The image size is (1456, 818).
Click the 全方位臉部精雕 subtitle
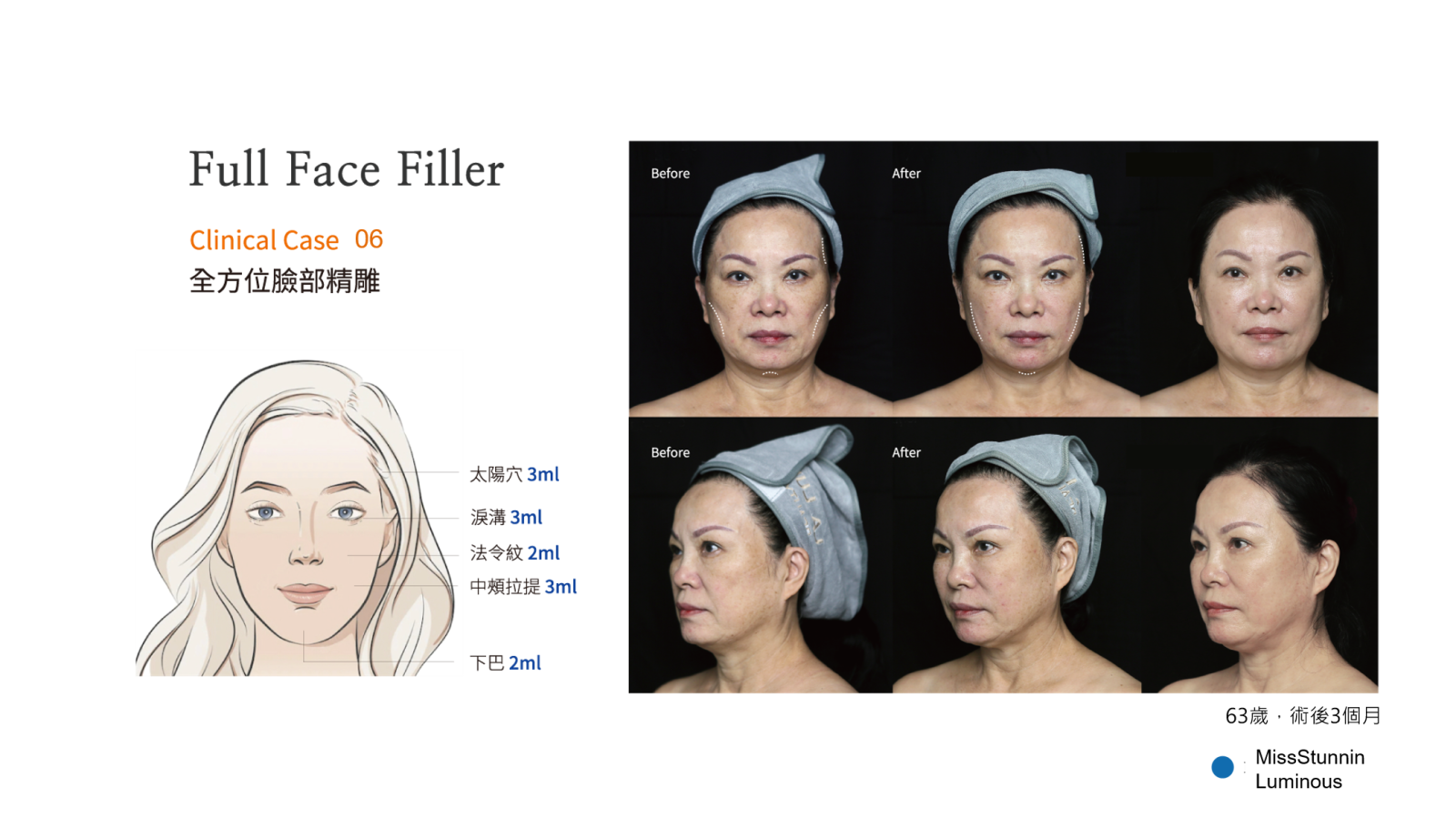284,280
